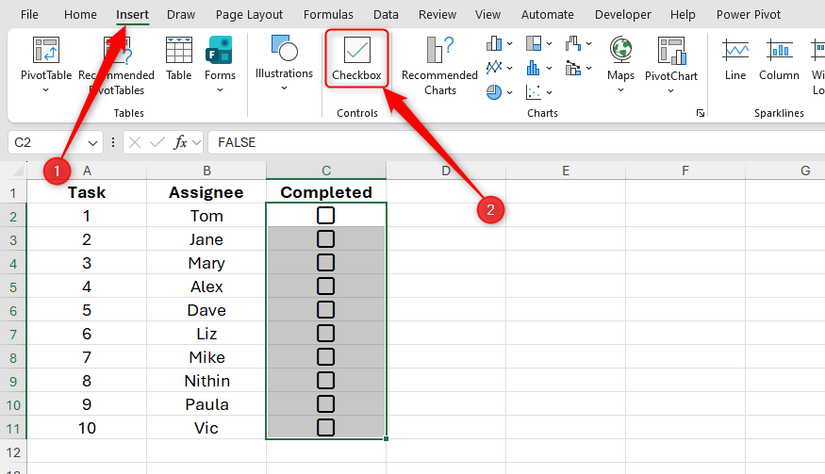Switch to the Power Pivot tab
This screenshot has width=825, height=474.
tap(748, 15)
